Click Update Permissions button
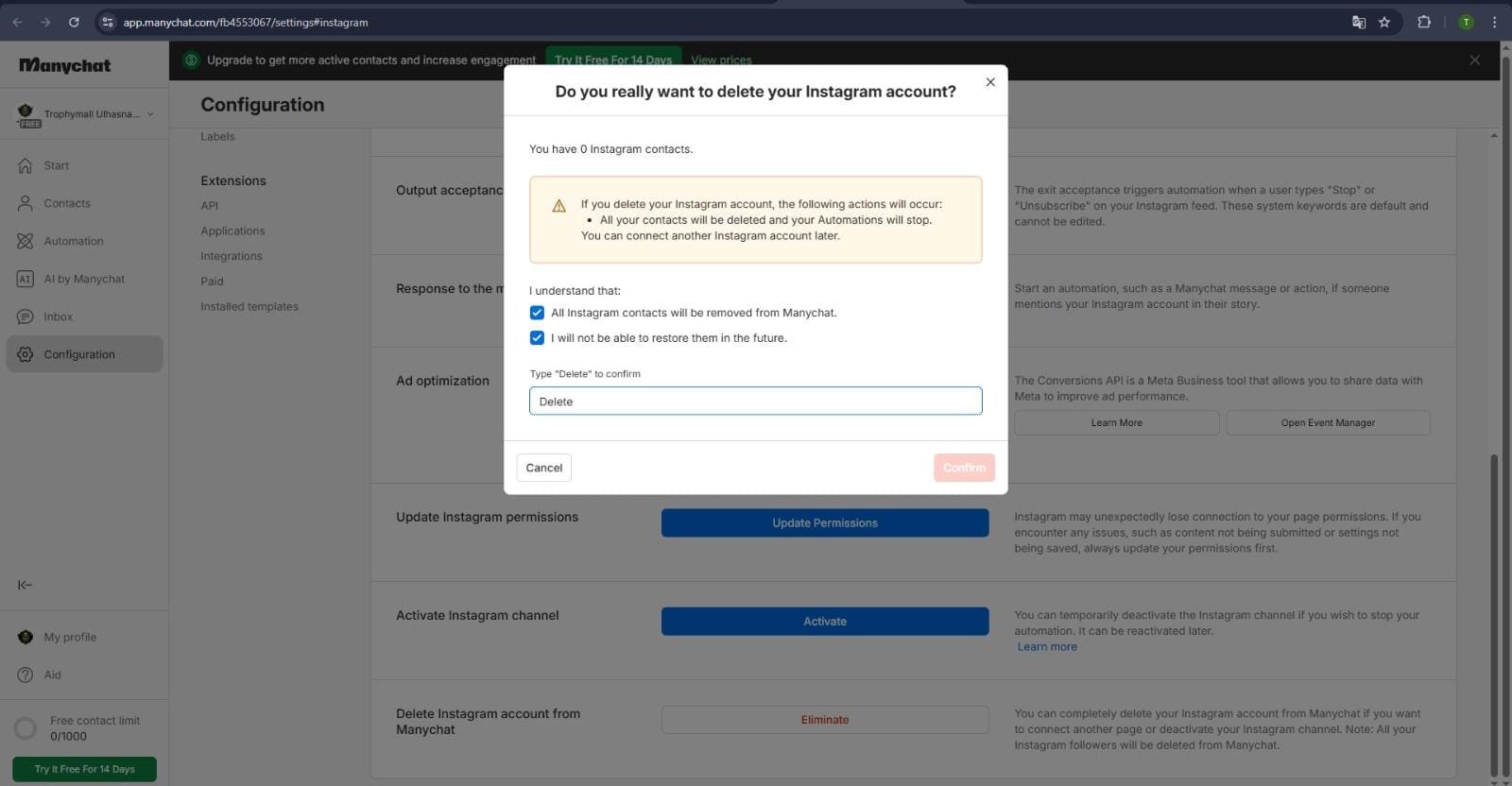 (825, 522)
